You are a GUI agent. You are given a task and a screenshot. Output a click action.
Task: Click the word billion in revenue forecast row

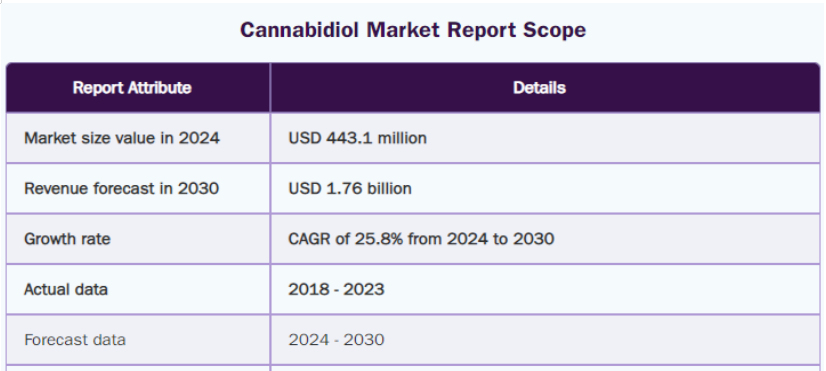388,189
